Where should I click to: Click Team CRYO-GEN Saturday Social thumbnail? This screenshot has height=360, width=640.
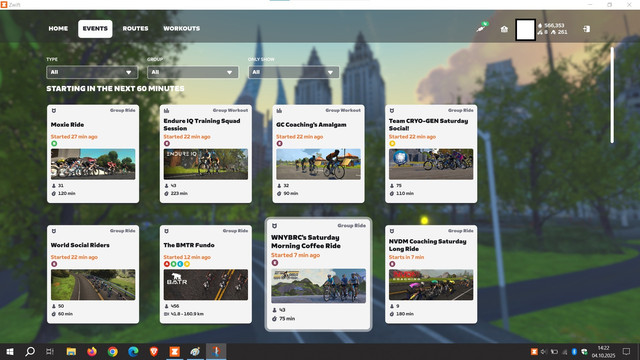coord(431,164)
